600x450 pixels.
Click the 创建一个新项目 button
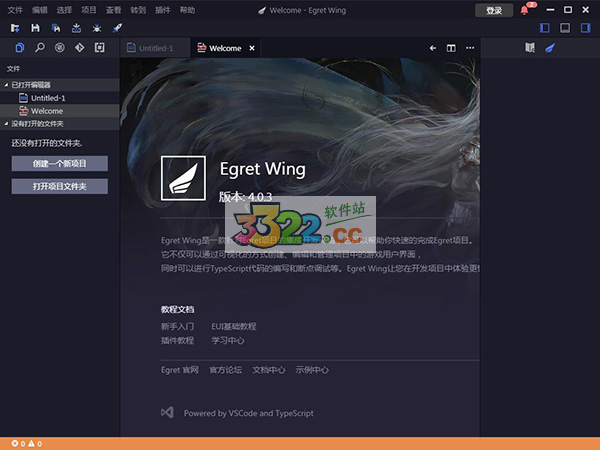pyautogui.click(x=60, y=163)
